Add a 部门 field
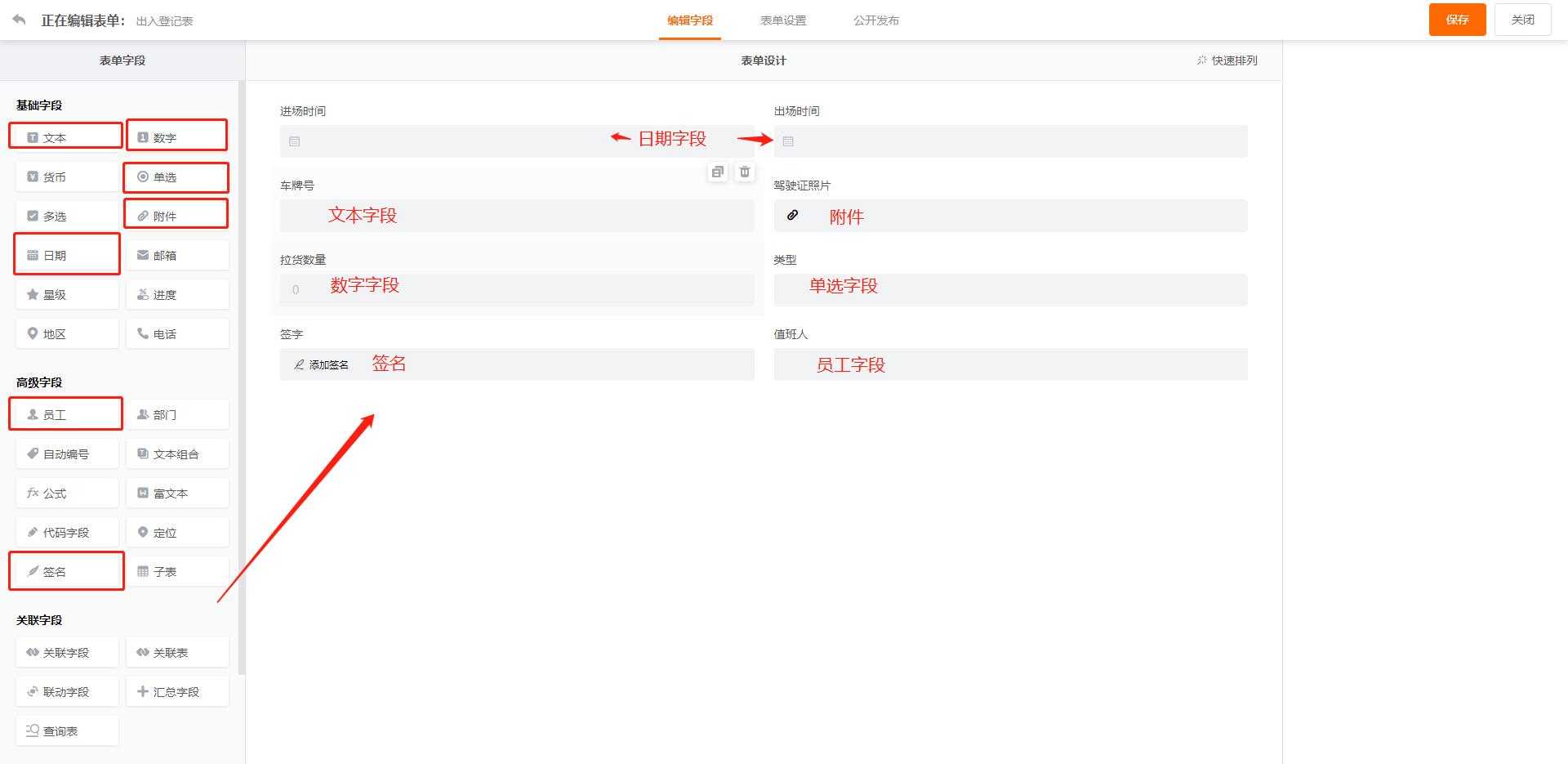 pos(176,414)
